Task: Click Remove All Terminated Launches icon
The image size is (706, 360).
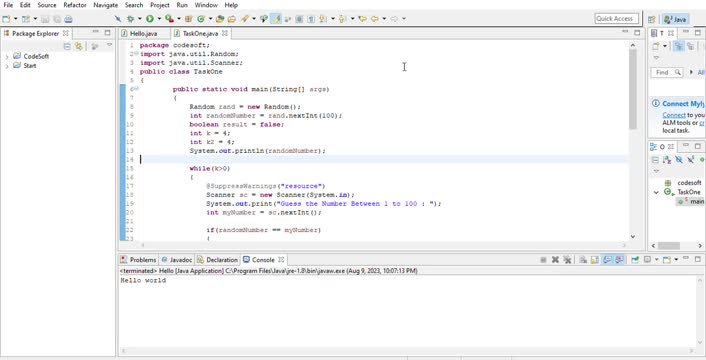Action: (x=567, y=260)
